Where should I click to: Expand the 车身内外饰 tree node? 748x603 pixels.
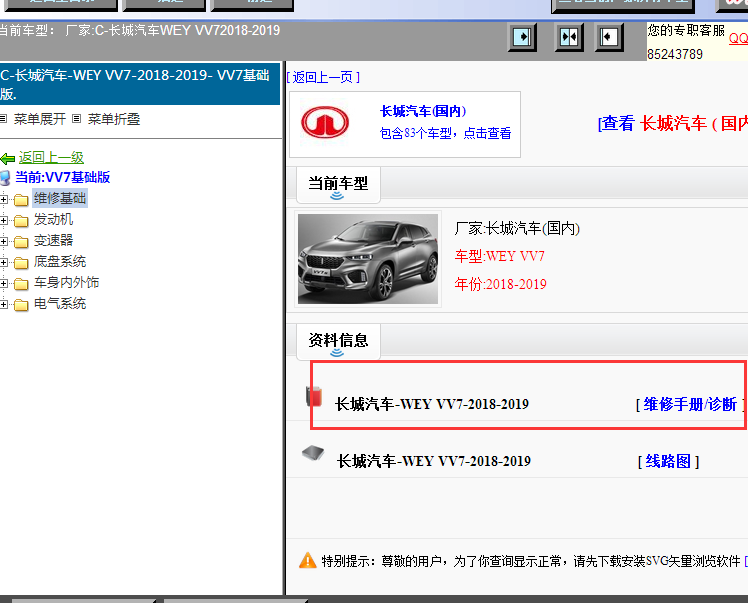point(4,283)
